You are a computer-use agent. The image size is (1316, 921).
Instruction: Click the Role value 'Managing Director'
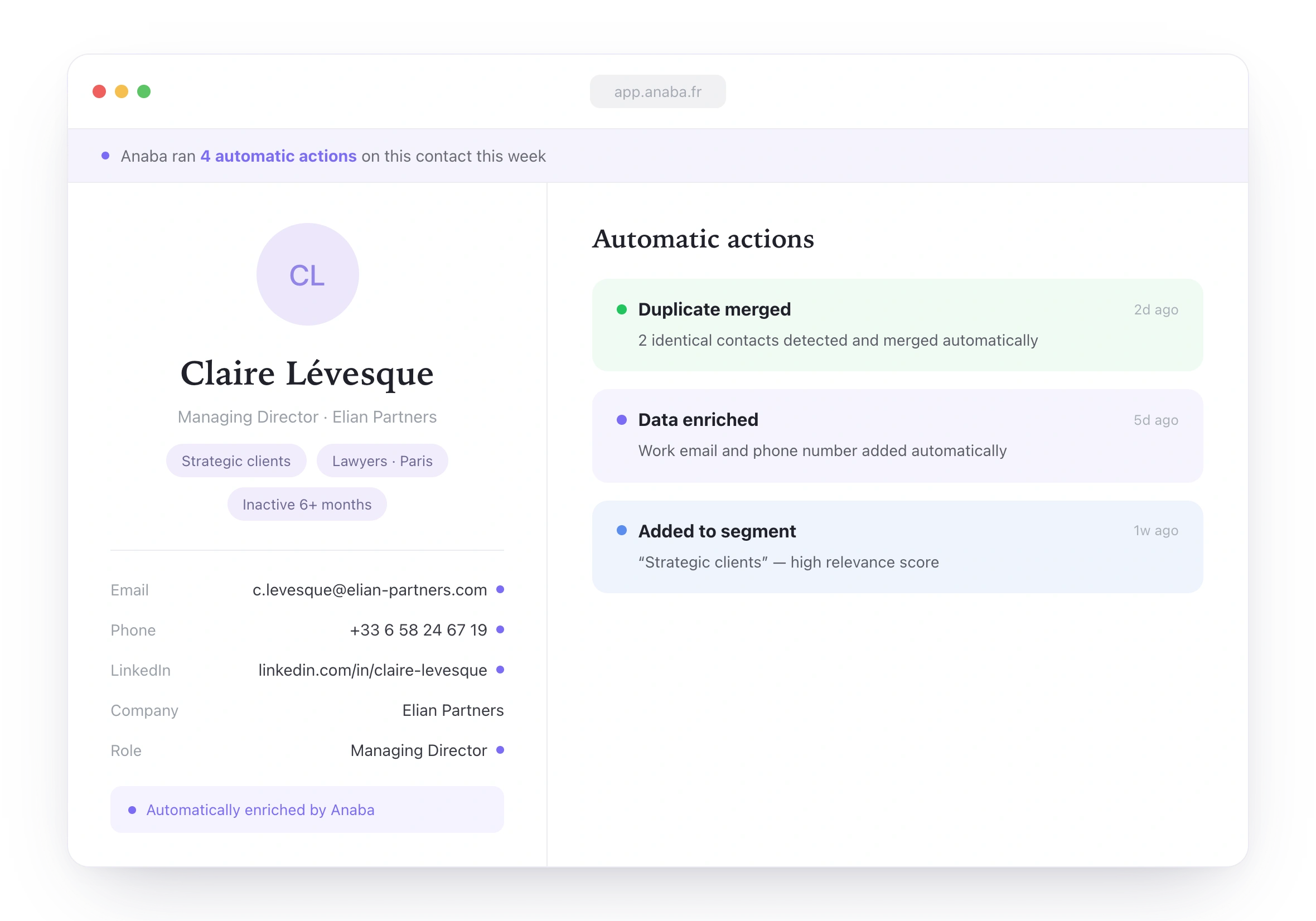[x=418, y=750]
